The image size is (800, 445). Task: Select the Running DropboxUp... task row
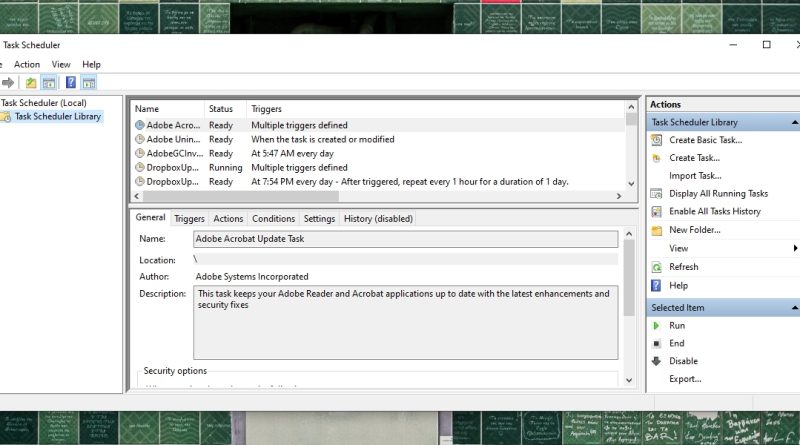click(x=379, y=167)
